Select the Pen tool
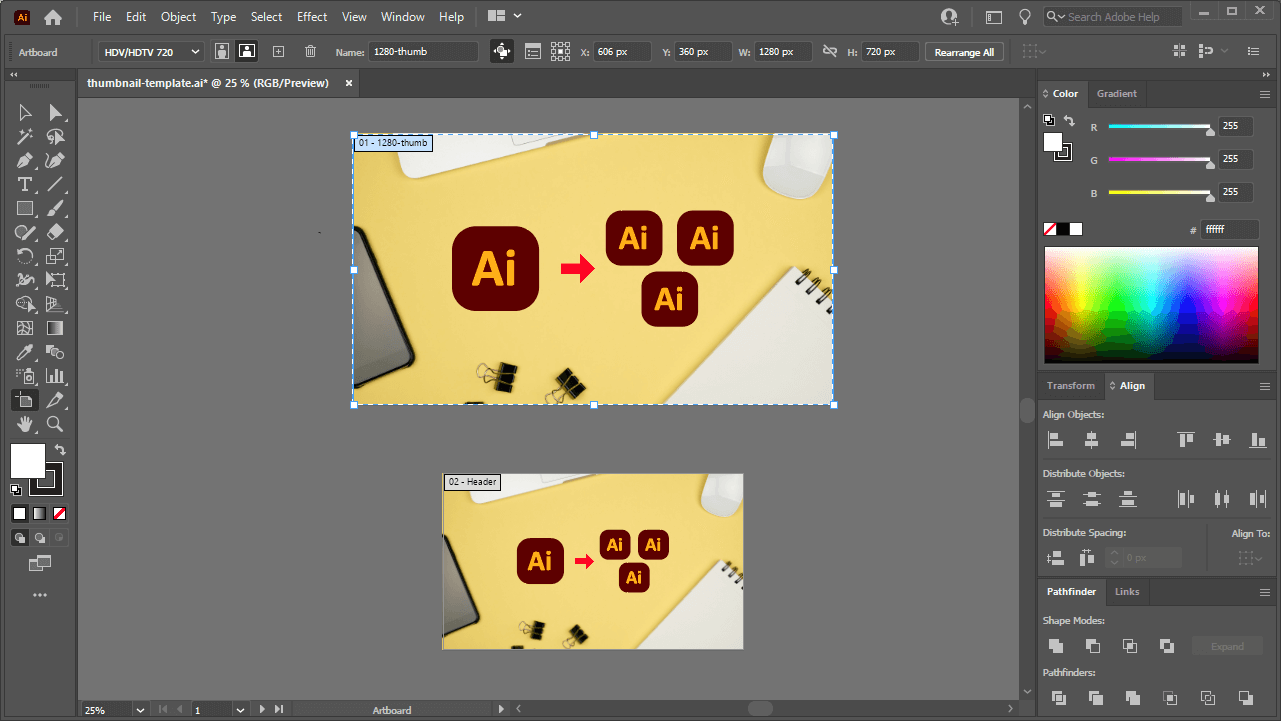Screen dimensions: 1281x721 point(25,160)
